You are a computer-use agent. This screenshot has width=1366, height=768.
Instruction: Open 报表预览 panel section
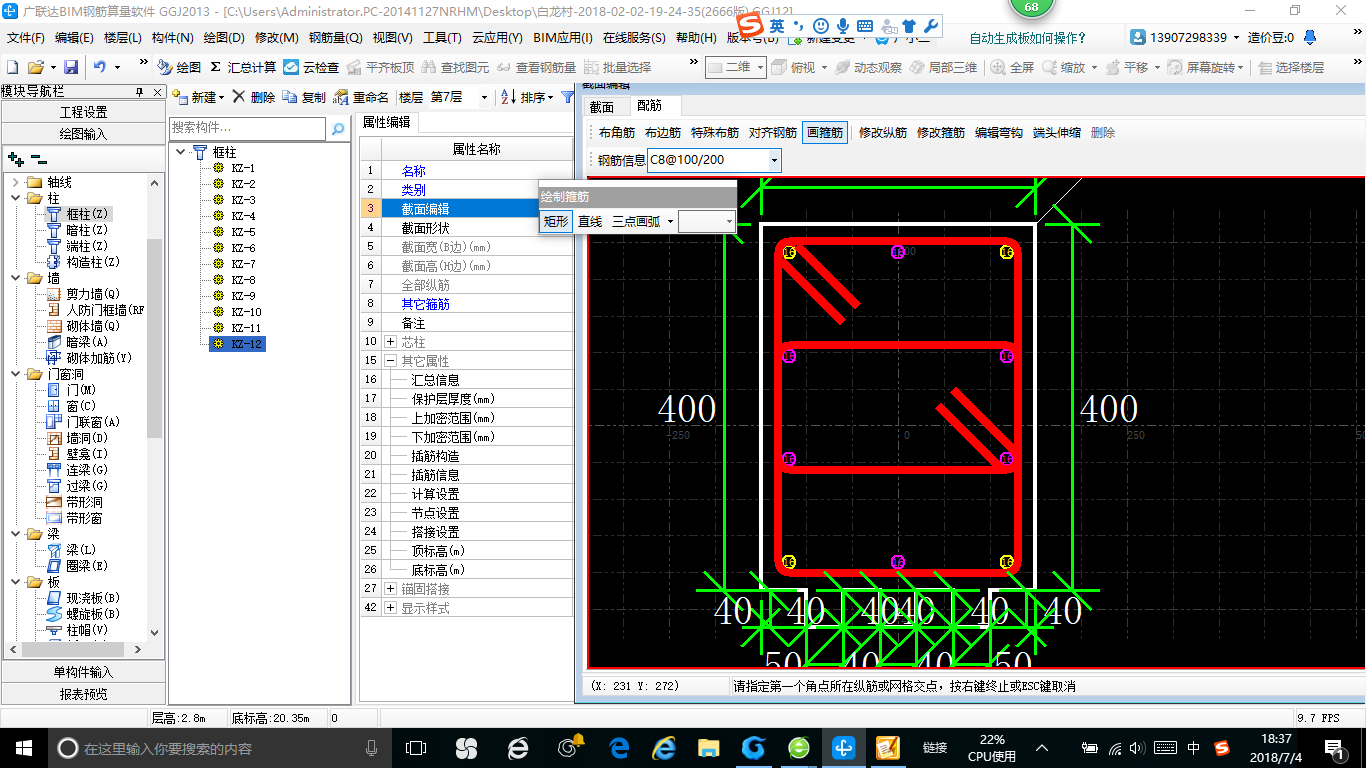[83, 693]
